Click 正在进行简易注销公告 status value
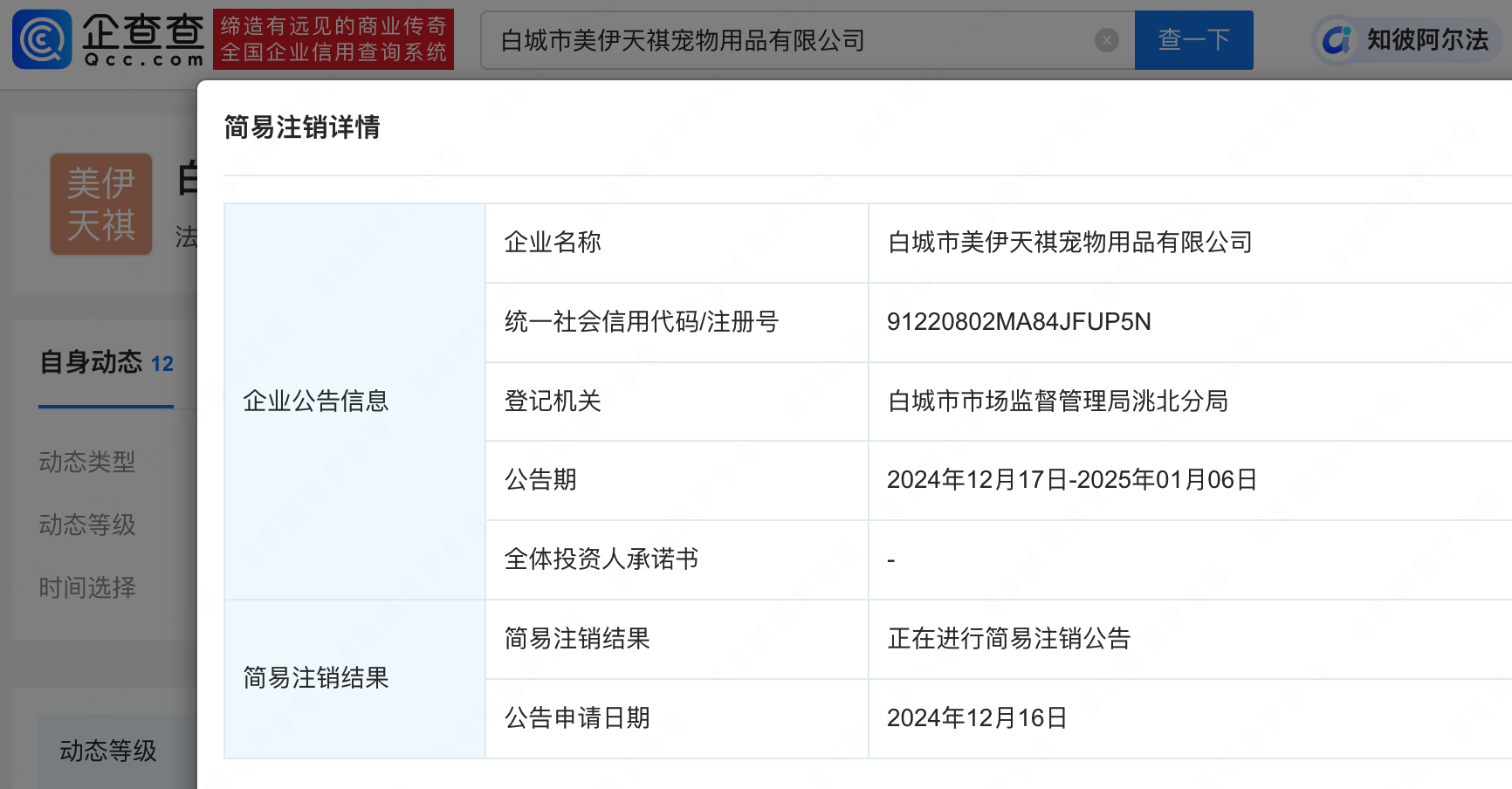 (x=1009, y=639)
